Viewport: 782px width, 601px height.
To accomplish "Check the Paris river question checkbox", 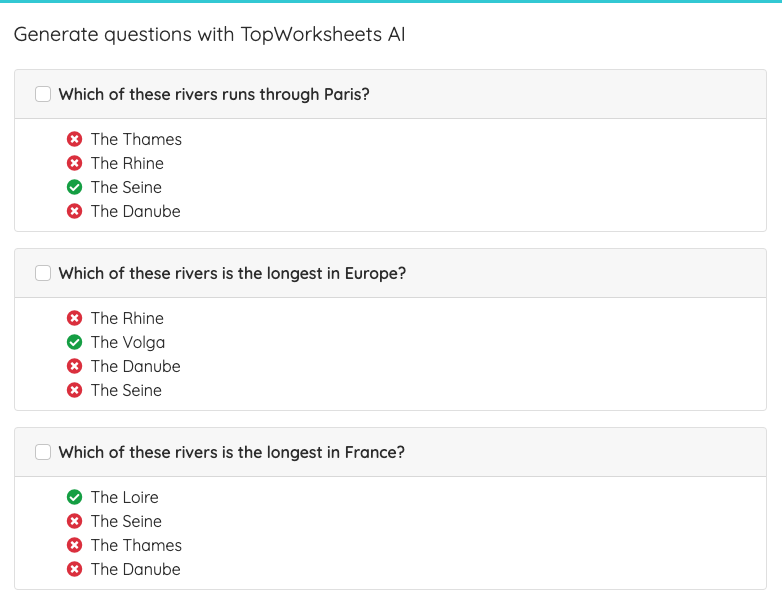I will 43,94.
